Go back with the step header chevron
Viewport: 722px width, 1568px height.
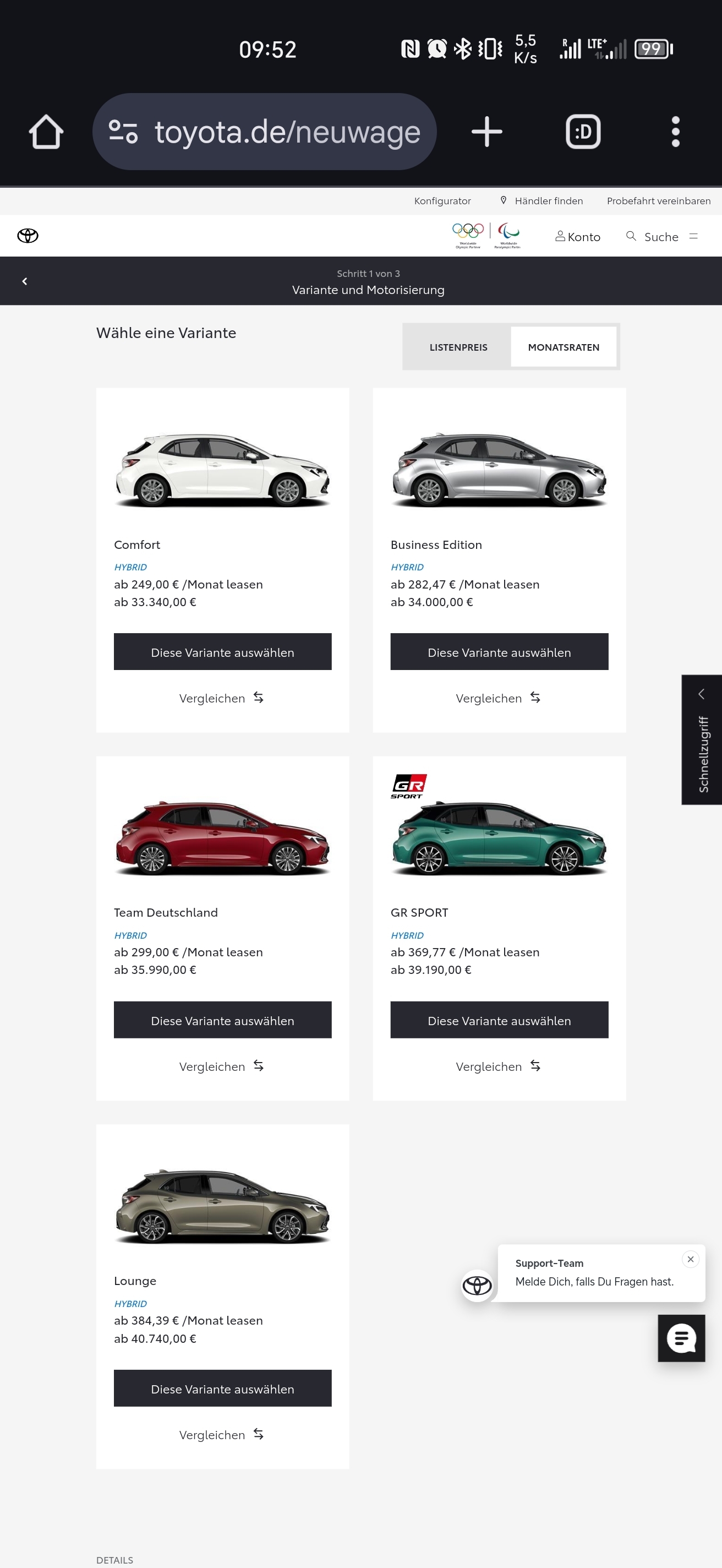(x=25, y=281)
